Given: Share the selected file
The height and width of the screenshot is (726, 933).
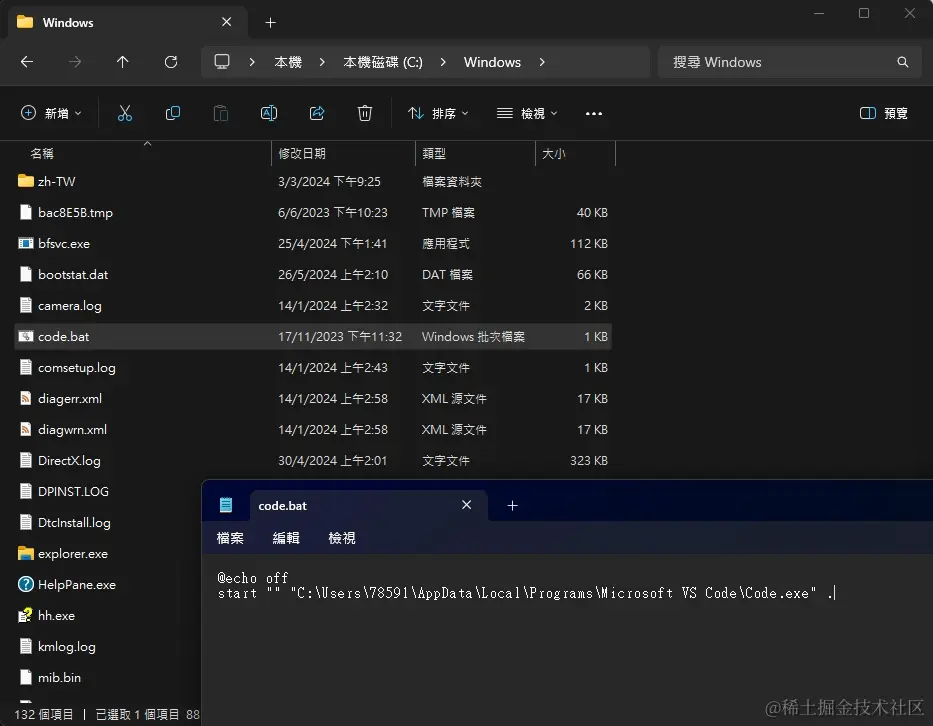Looking at the screenshot, I should tap(317, 113).
